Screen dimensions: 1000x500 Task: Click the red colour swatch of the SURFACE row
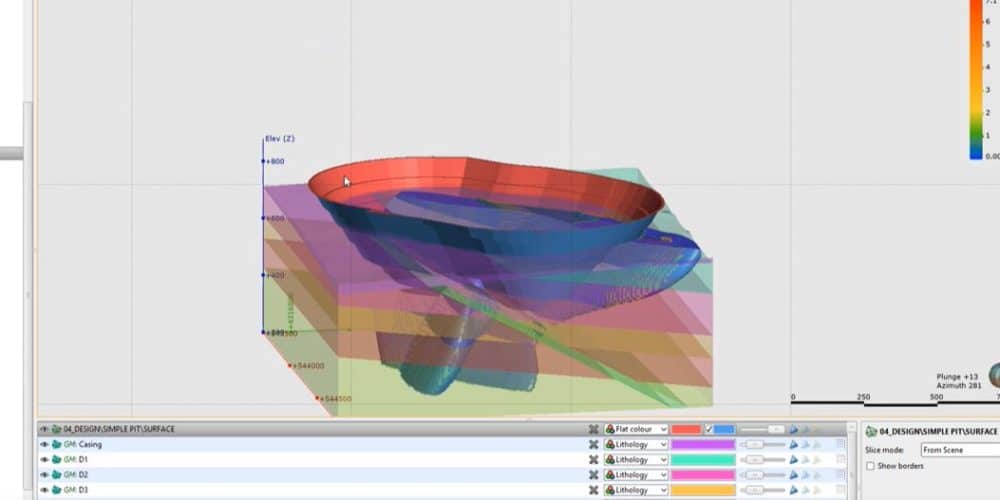click(x=686, y=429)
